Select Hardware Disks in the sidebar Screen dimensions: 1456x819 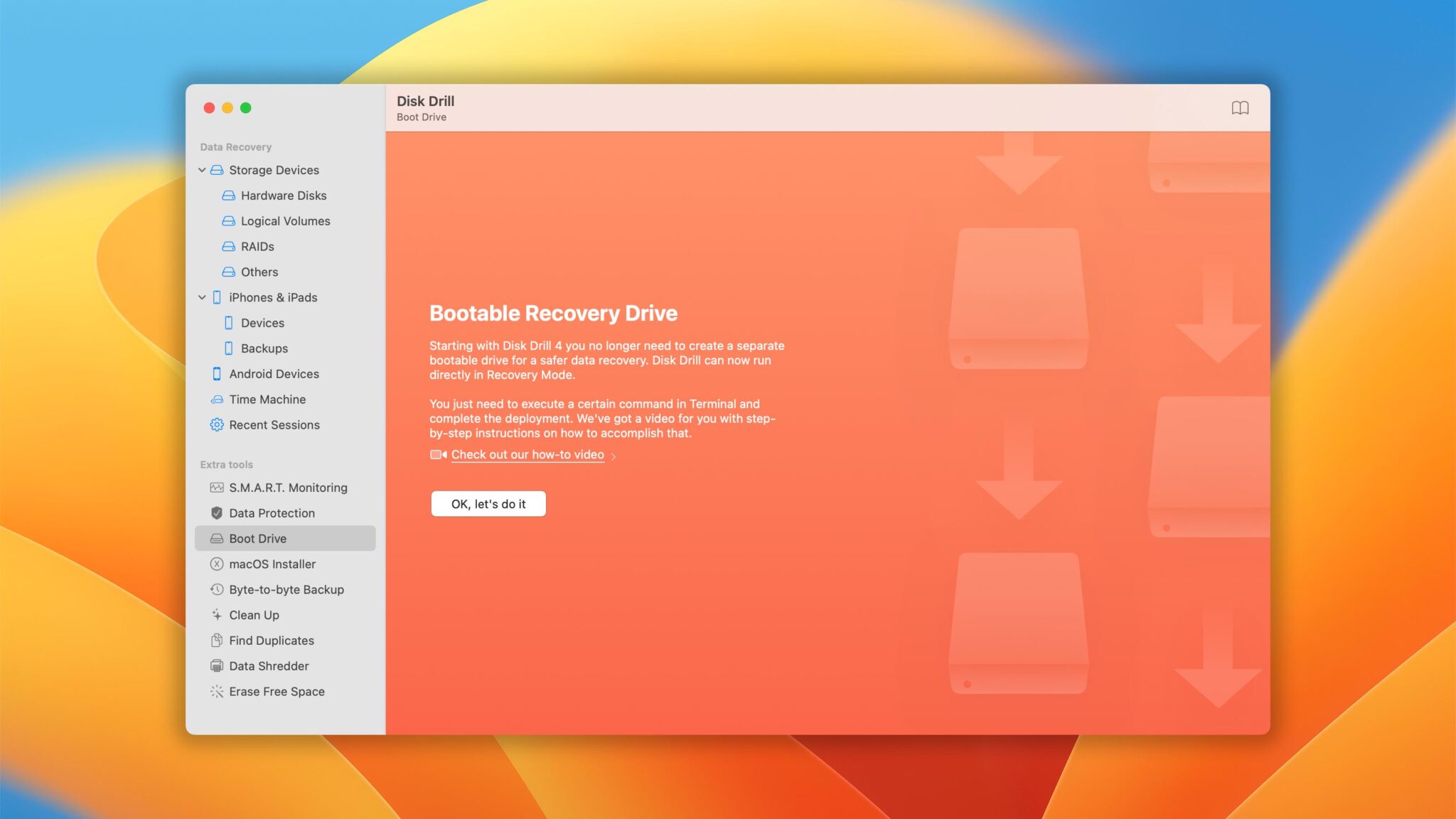coord(284,196)
